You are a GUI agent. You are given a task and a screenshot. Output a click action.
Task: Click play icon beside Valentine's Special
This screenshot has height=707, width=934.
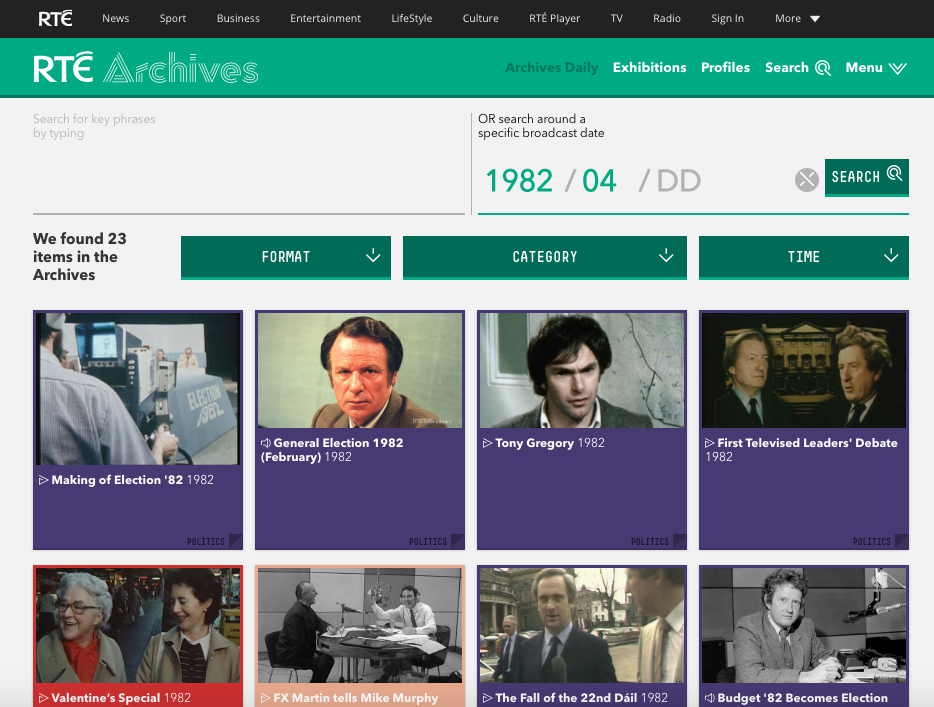(x=43, y=698)
